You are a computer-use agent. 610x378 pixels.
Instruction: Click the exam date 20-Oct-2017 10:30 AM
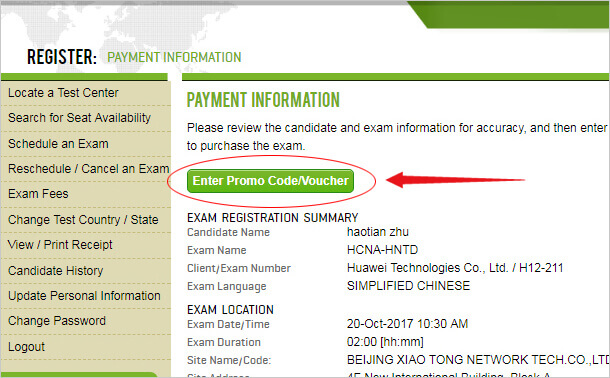point(407,324)
